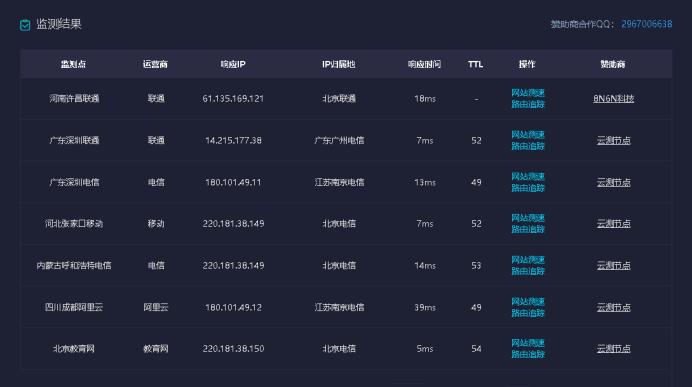Open 云测节点 link in 广东深圳电信 row
Viewport: 692px width, 387px height.
pos(613,182)
